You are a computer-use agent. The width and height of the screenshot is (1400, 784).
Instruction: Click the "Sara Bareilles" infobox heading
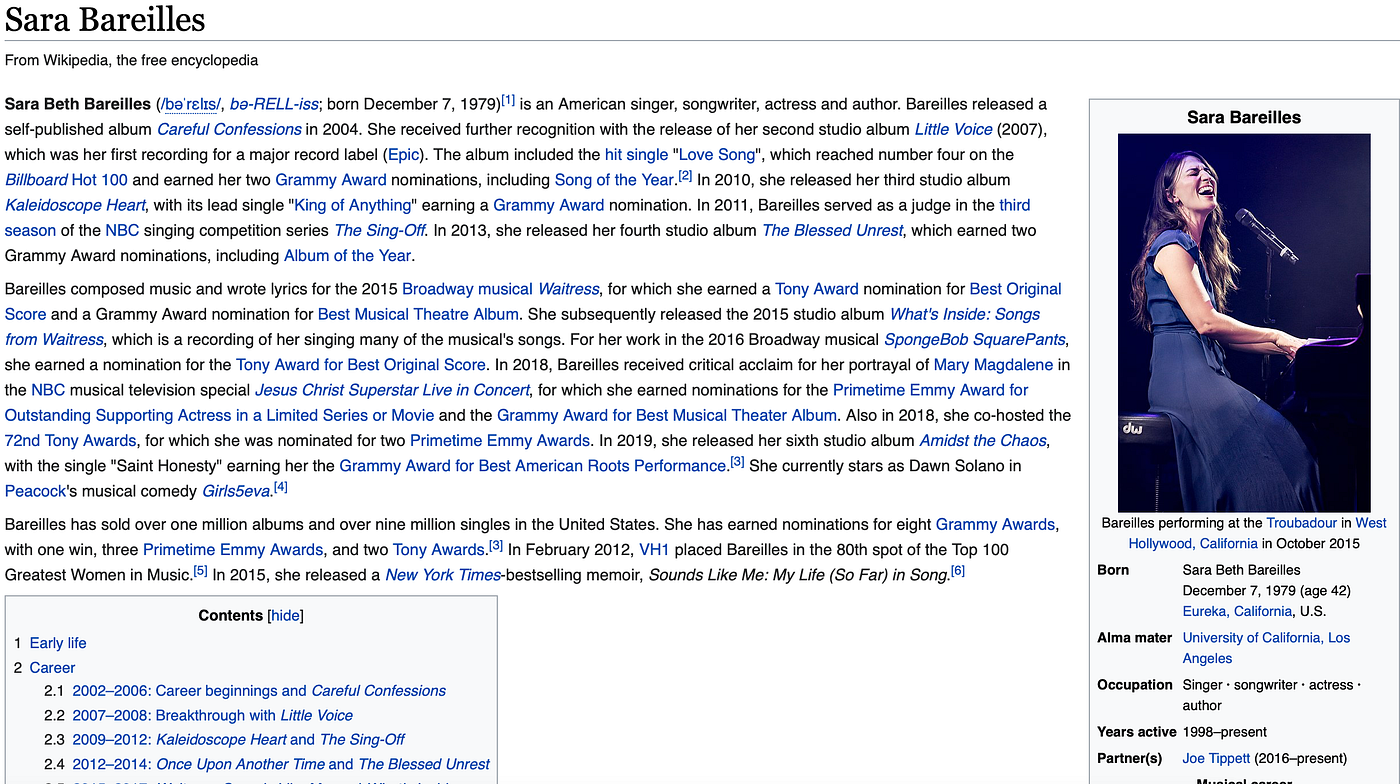(x=1244, y=117)
